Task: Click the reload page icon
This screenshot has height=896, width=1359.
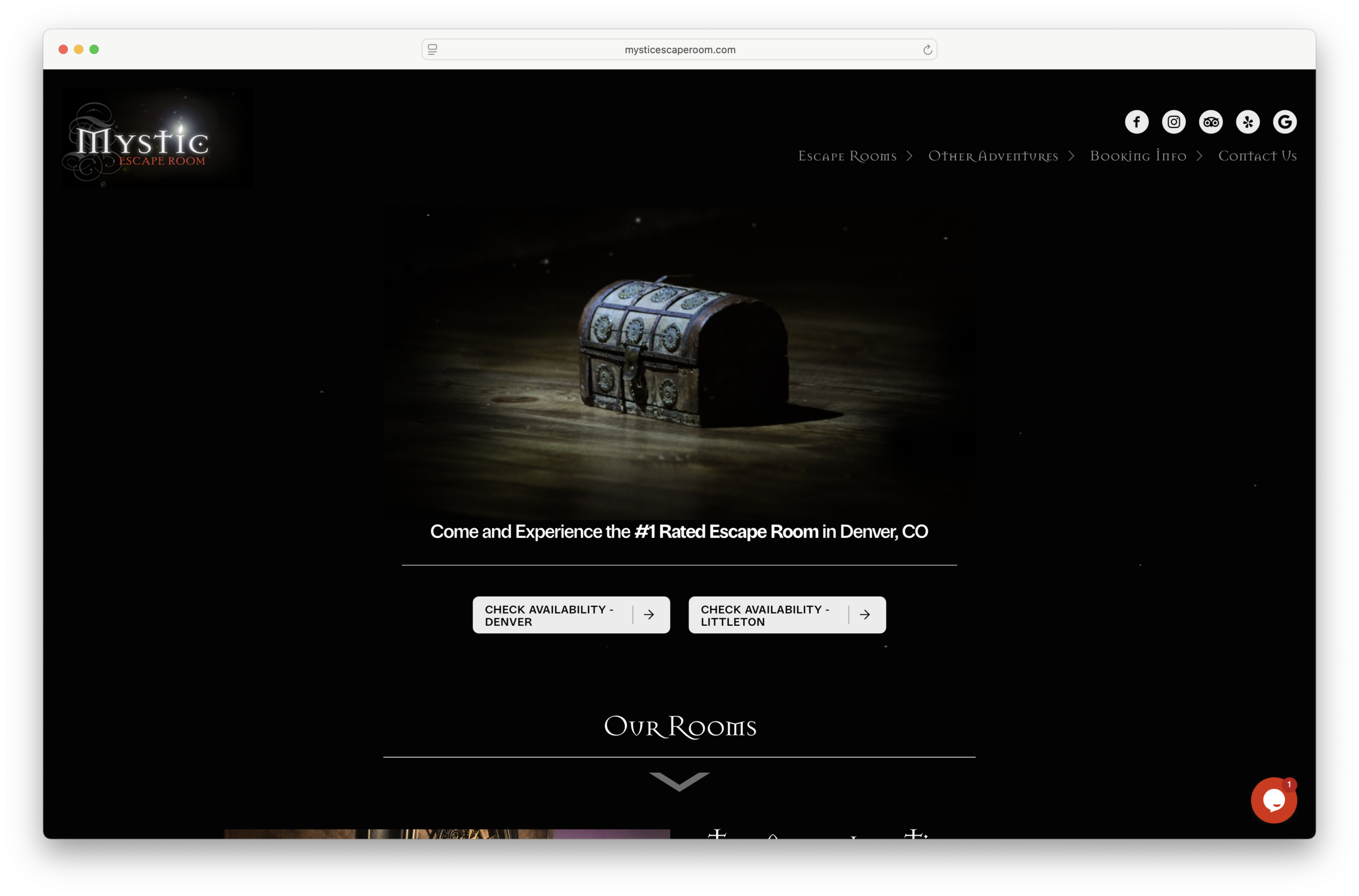Action: point(927,50)
